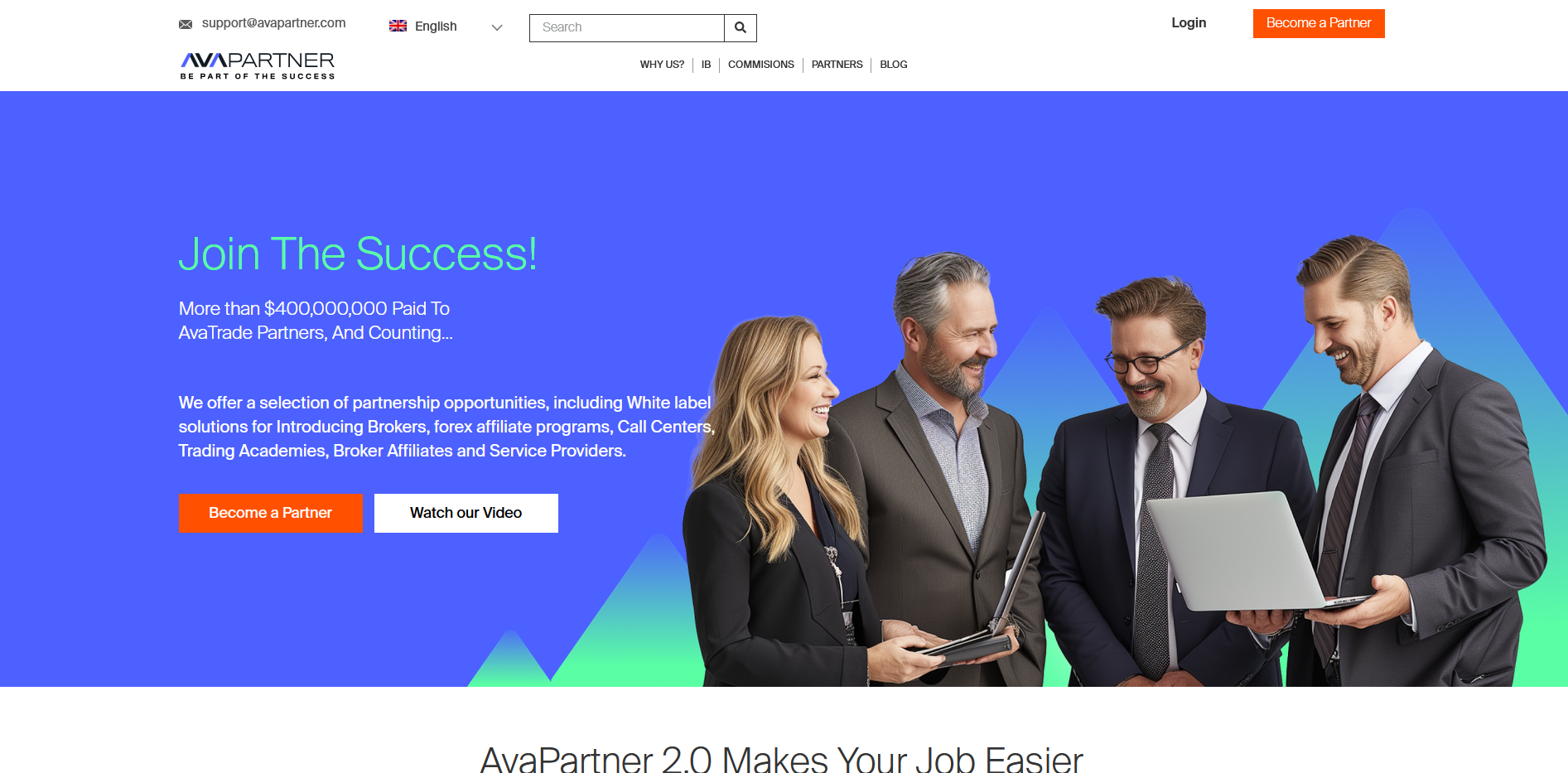Expand the language chevron dropdown
The width and height of the screenshot is (1568, 773).
497,27
